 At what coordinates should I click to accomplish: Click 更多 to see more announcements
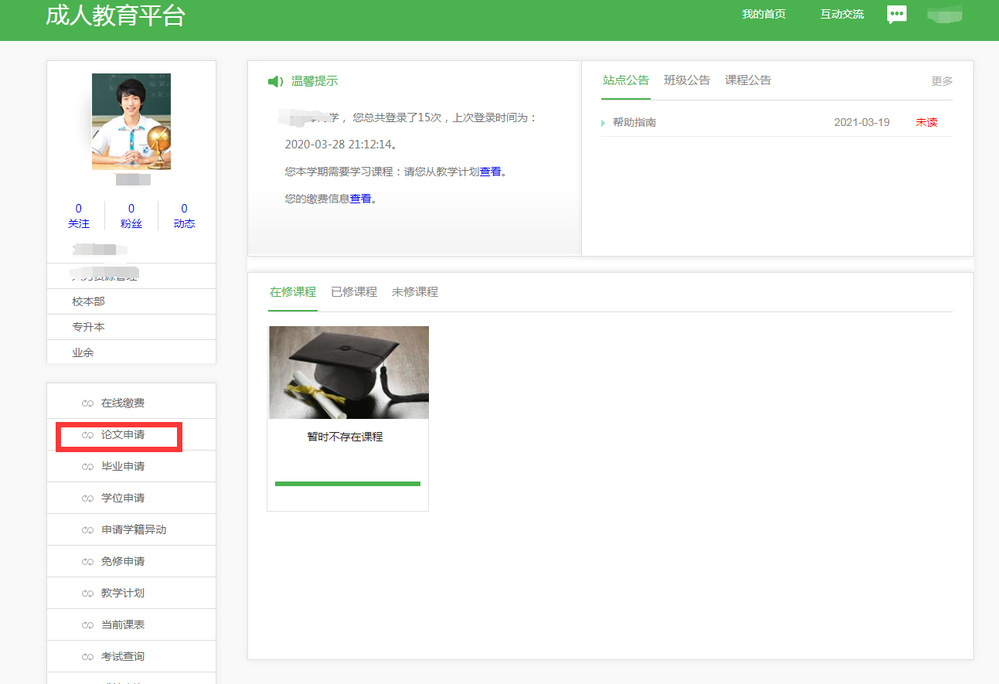[x=941, y=81]
